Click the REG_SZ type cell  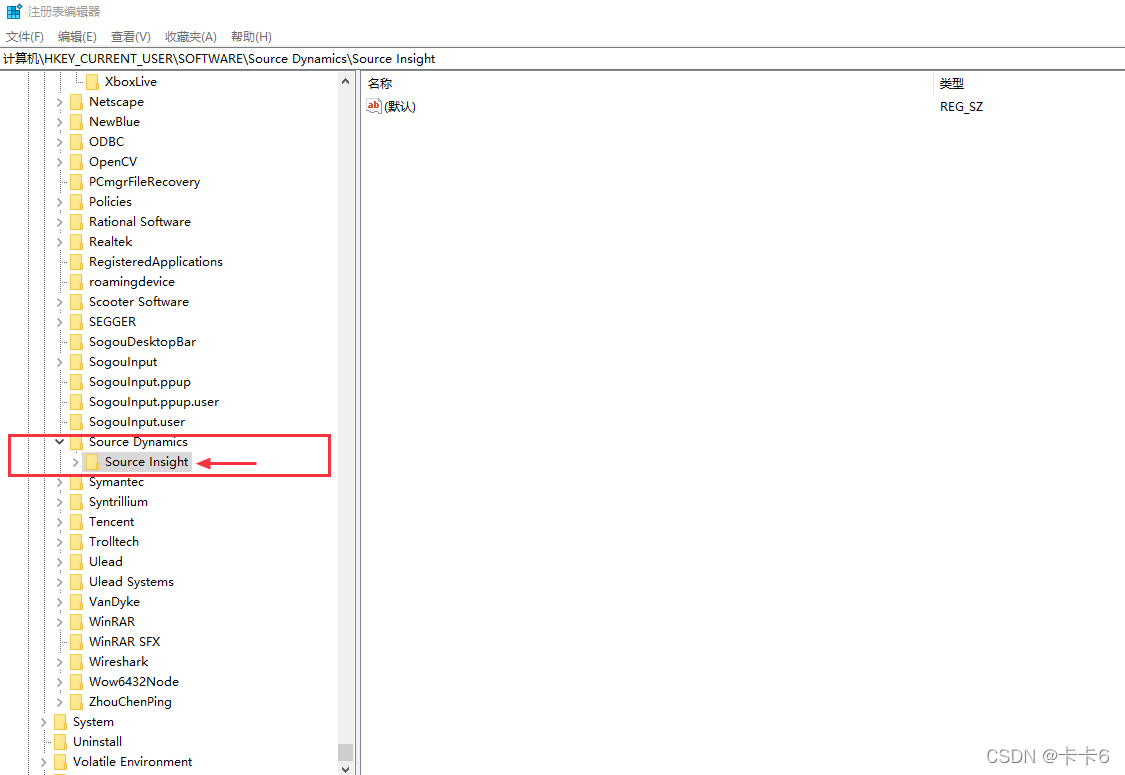(x=961, y=107)
